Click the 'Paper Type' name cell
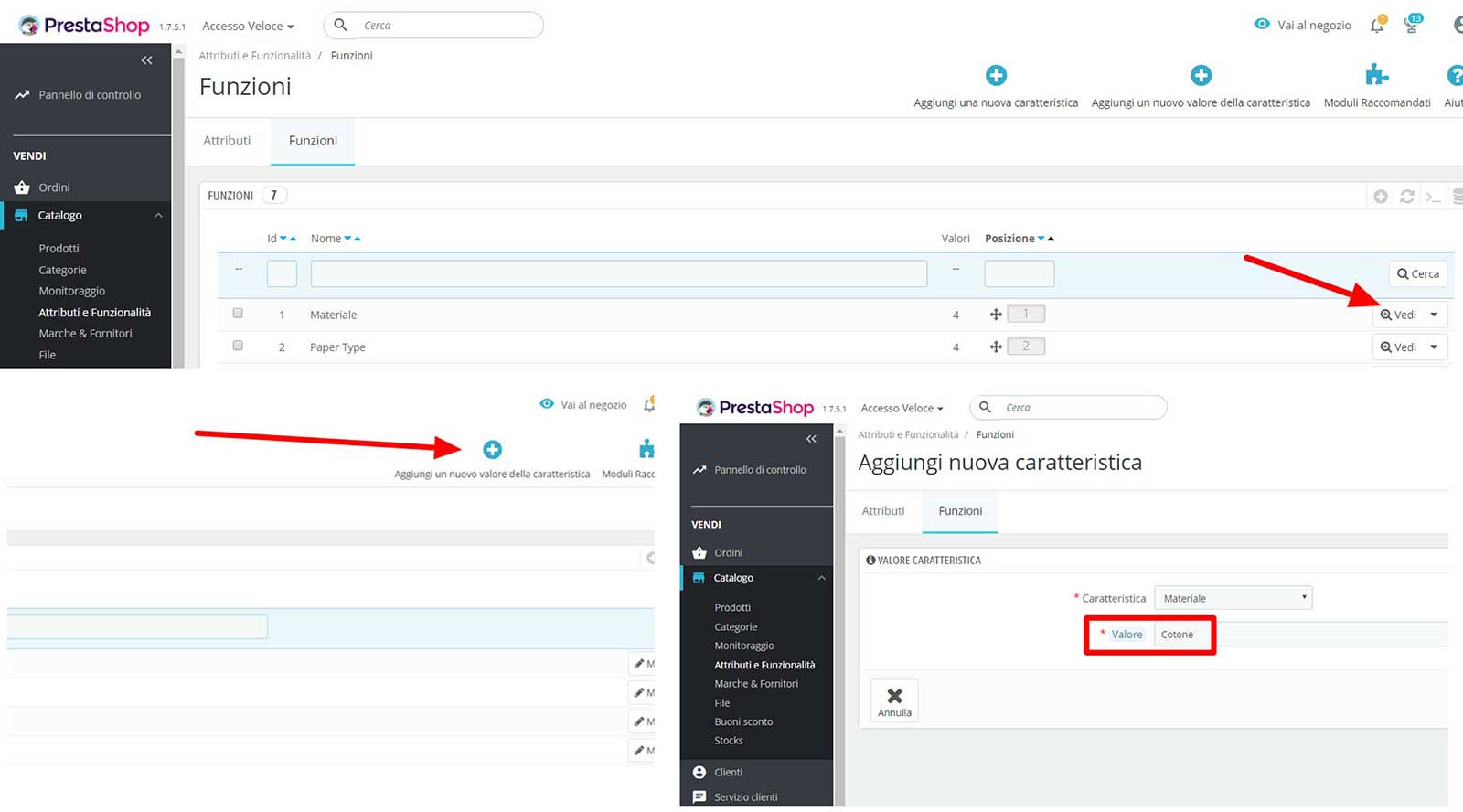1463x812 pixels. pyautogui.click(x=337, y=347)
